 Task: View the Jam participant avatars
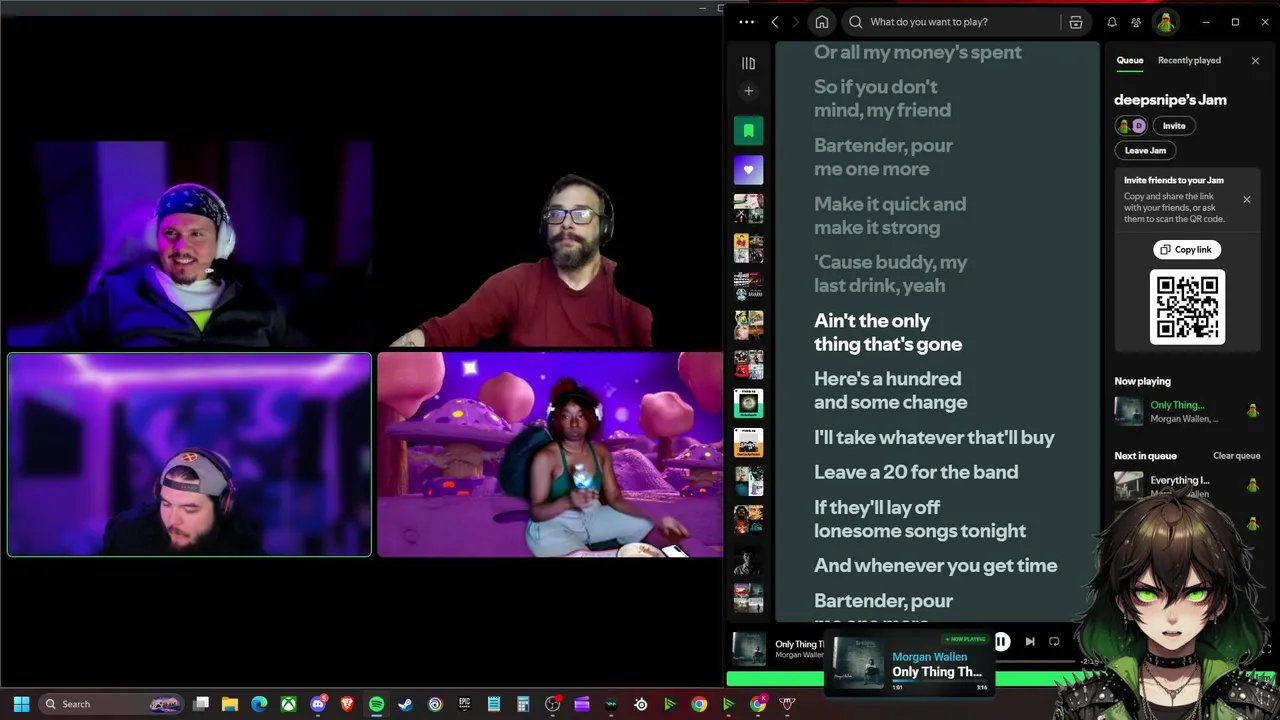pos(1131,126)
